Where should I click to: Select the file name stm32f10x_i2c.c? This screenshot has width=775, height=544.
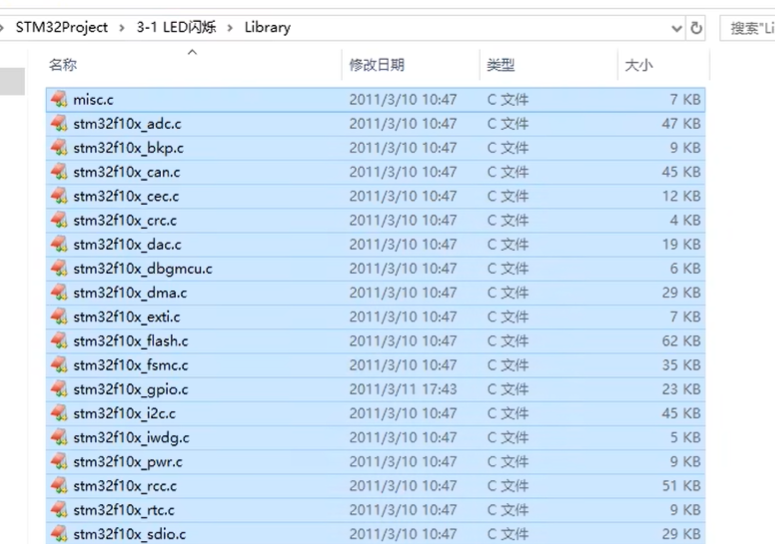click(124, 413)
